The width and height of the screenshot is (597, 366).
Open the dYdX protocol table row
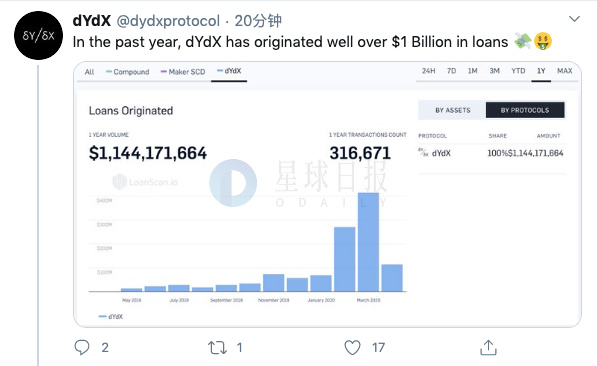(491, 153)
